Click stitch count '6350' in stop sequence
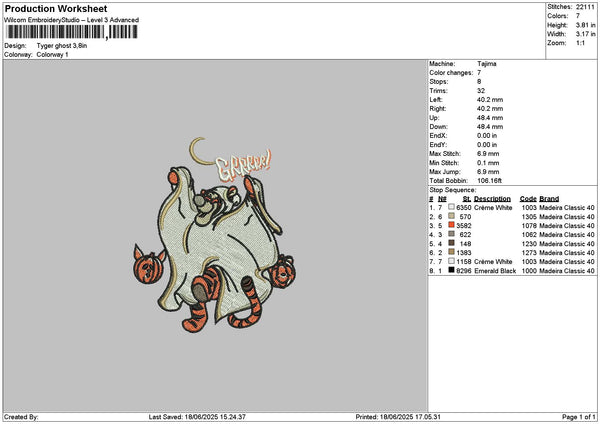 point(464,208)
